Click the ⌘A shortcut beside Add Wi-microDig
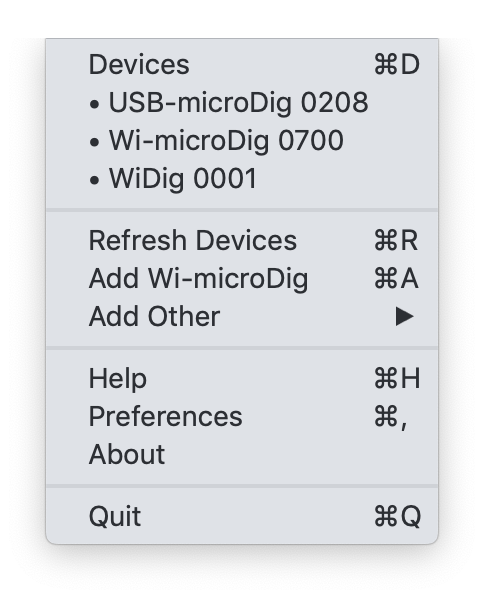This screenshot has height=598, width=484. 396,278
